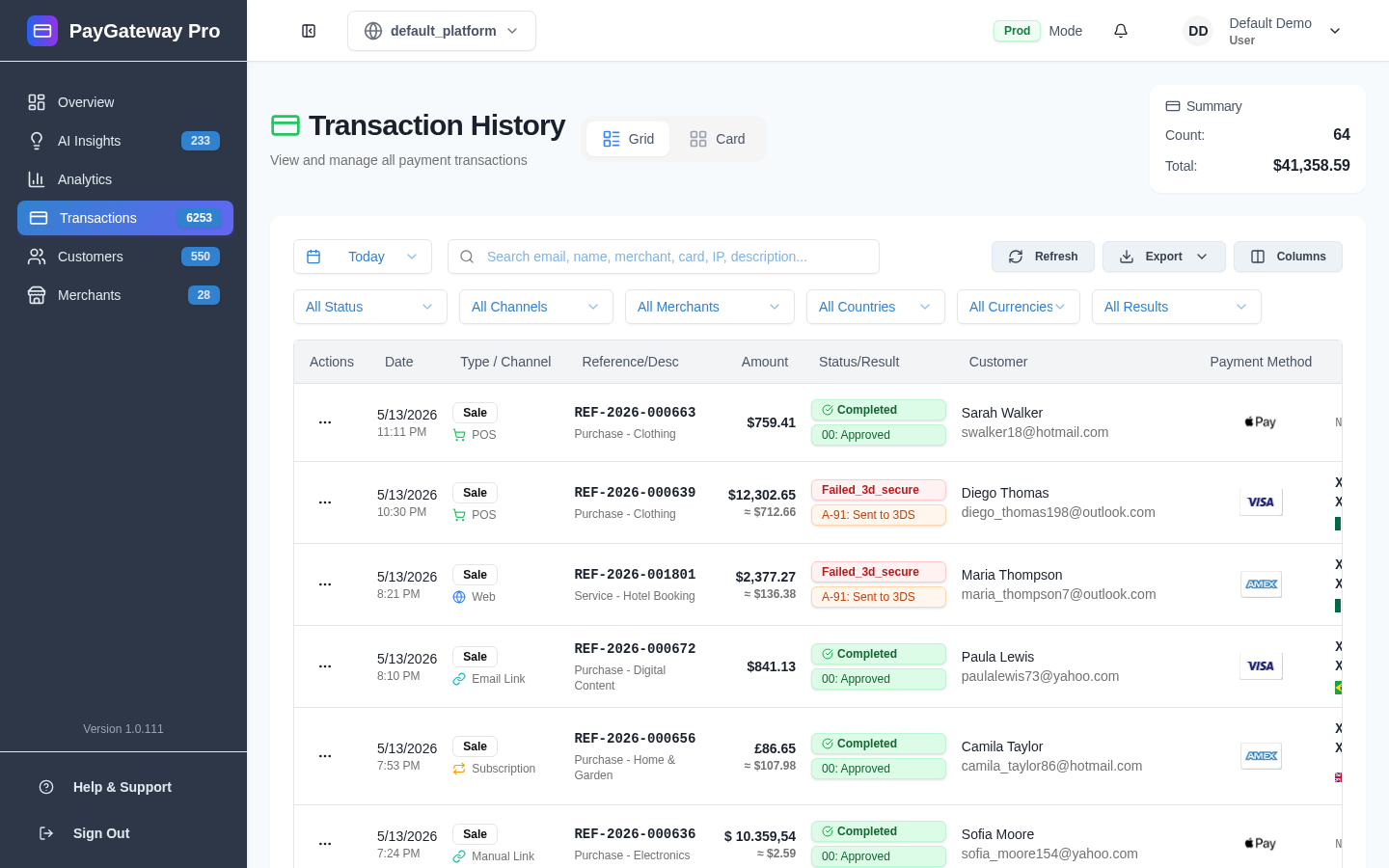Switch to Card view
Screen dimensions: 1389x868
click(717, 139)
